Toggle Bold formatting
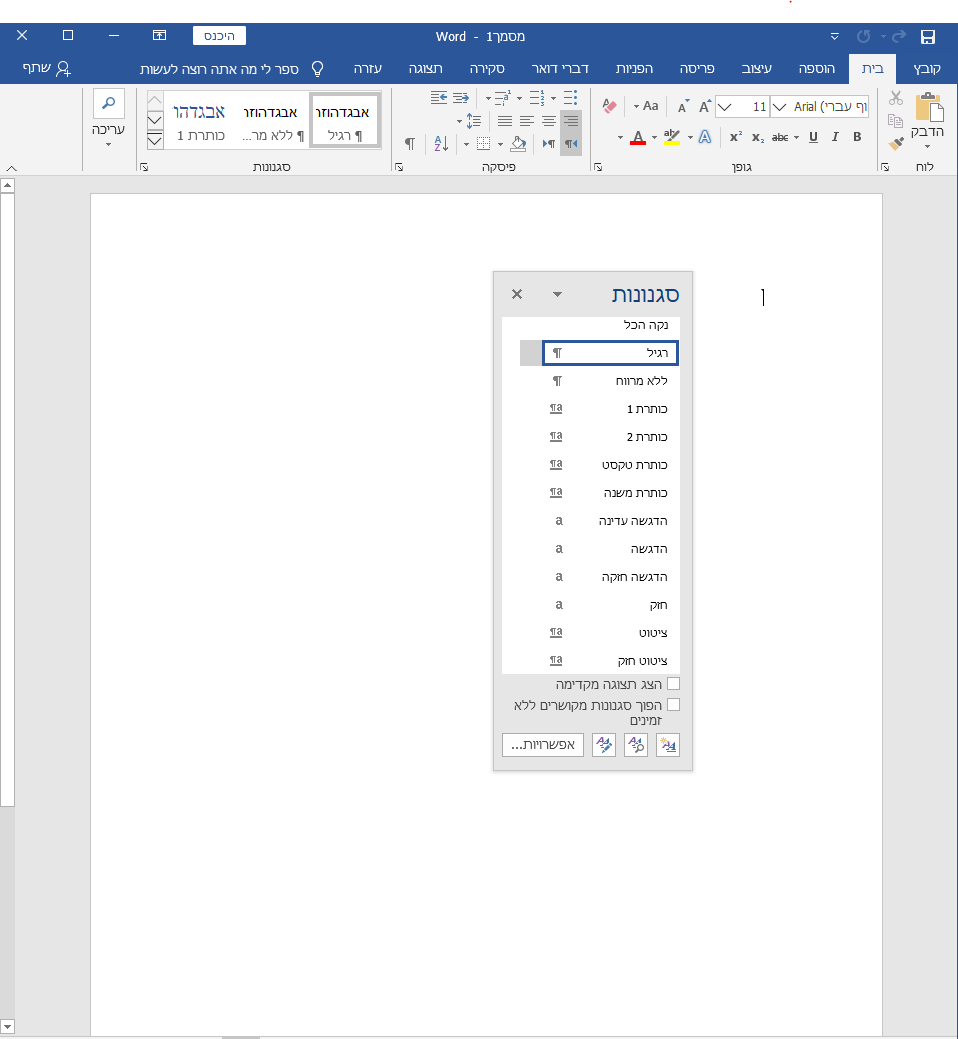The height and width of the screenshot is (1039, 958). pos(857,137)
